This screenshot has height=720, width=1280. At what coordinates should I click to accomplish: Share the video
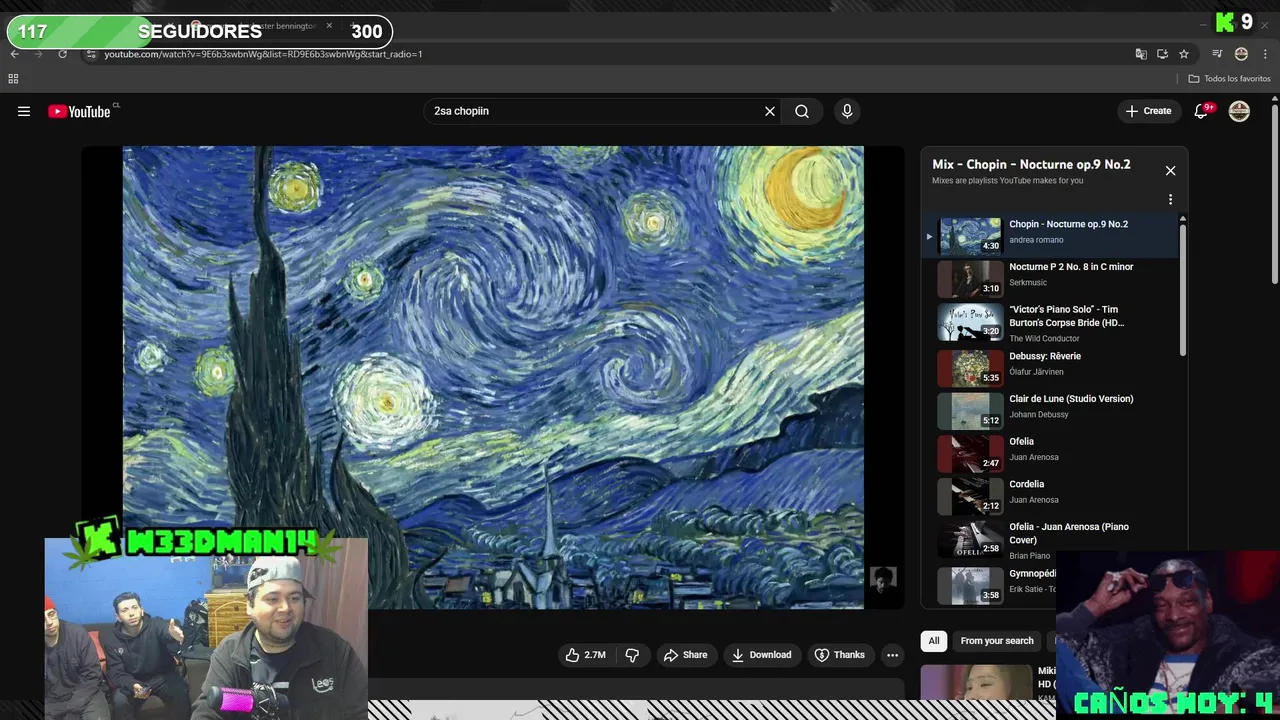coord(685,655)
